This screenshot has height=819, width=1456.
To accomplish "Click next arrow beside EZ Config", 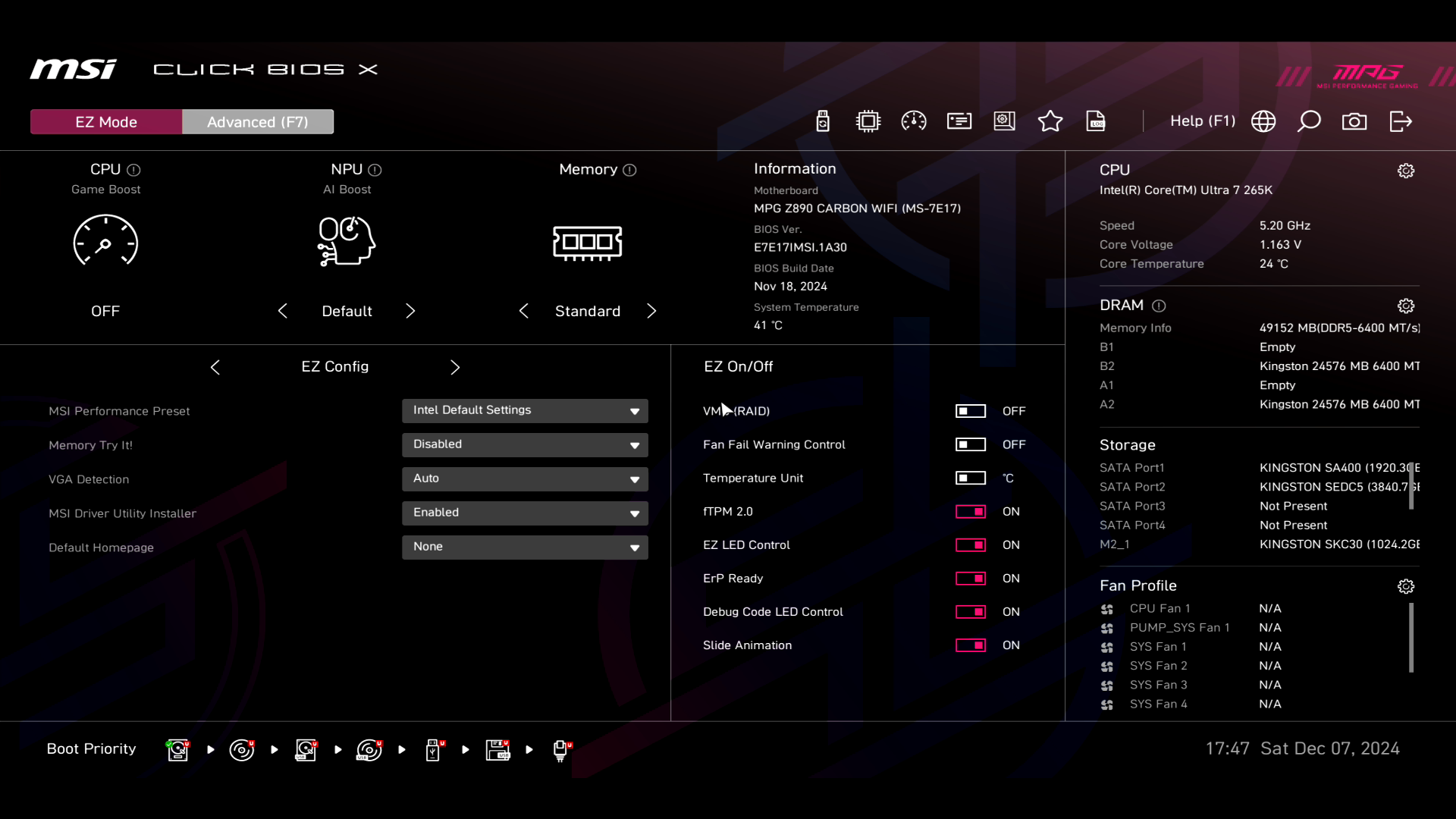I will click(455, 368).
